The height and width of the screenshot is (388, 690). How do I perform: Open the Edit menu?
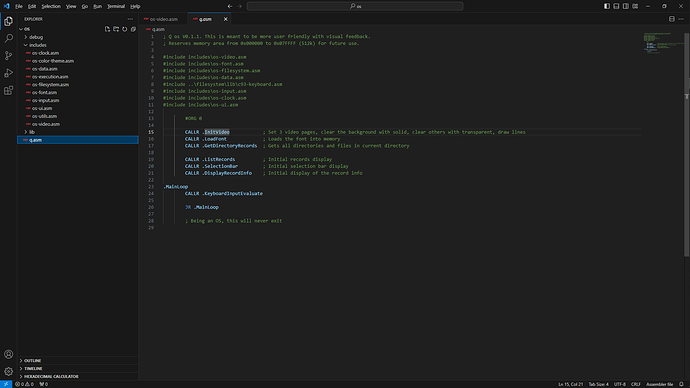[x=32, y=6]
